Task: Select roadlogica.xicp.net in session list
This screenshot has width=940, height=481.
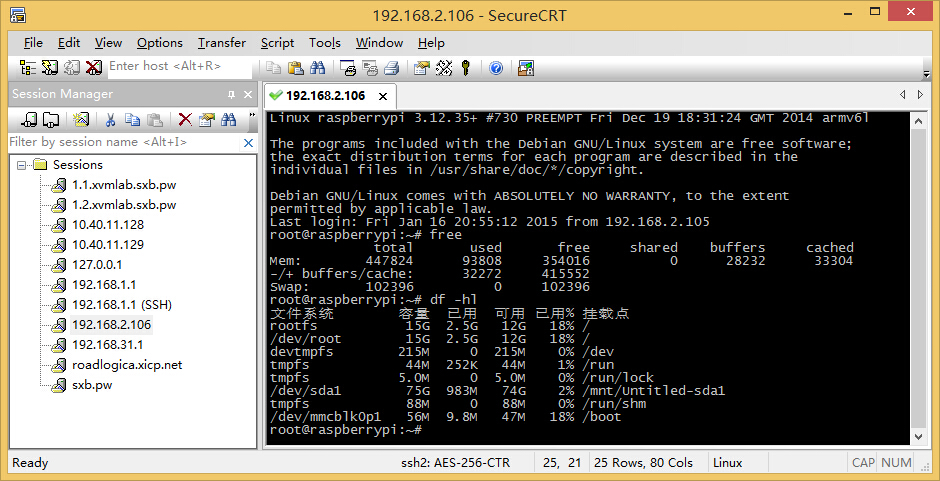Action: [x=127, y=365]
